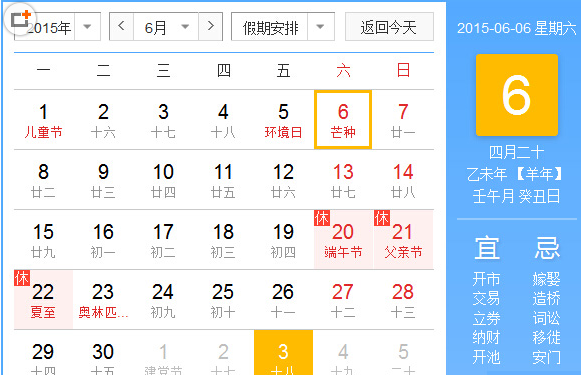This screenshot has width=582, height=375.
Task: Select June 18 初三
Action: (223, 240)
